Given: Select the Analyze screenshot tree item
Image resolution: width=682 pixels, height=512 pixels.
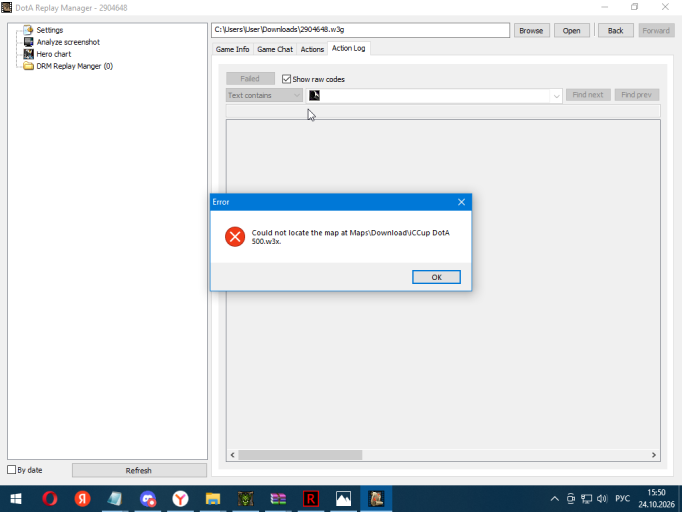Looking at the screenshot, I should coord(68,42).
